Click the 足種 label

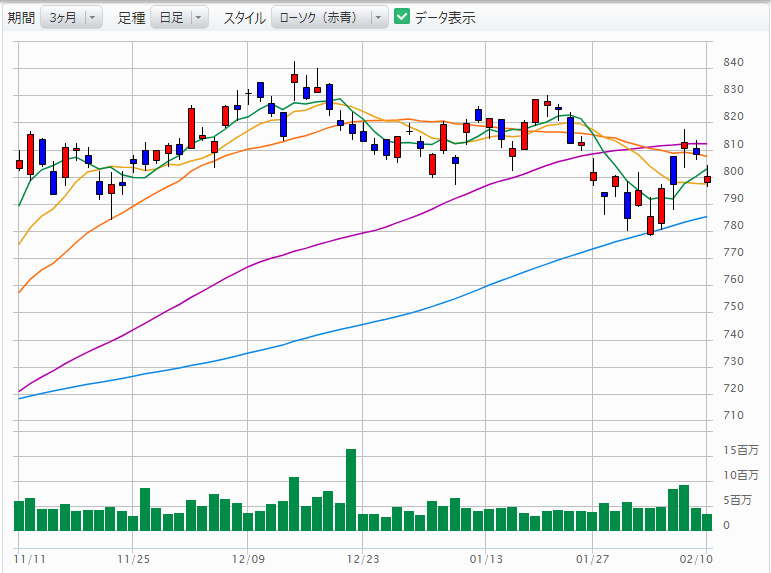click(131, 18)
